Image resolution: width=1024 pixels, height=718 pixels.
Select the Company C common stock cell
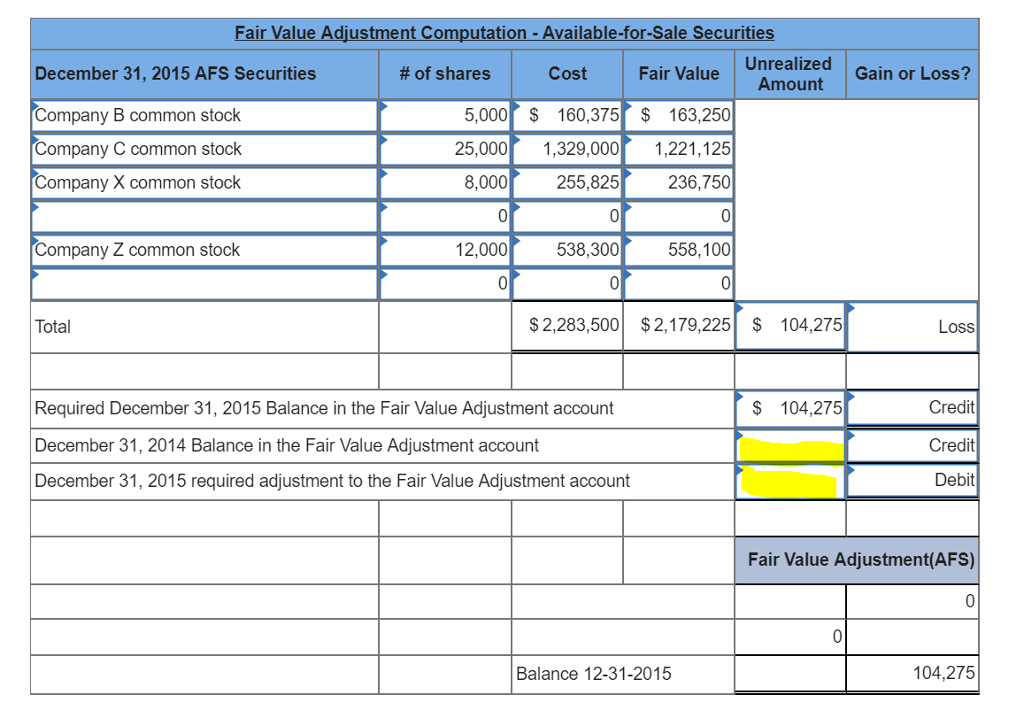204,149
